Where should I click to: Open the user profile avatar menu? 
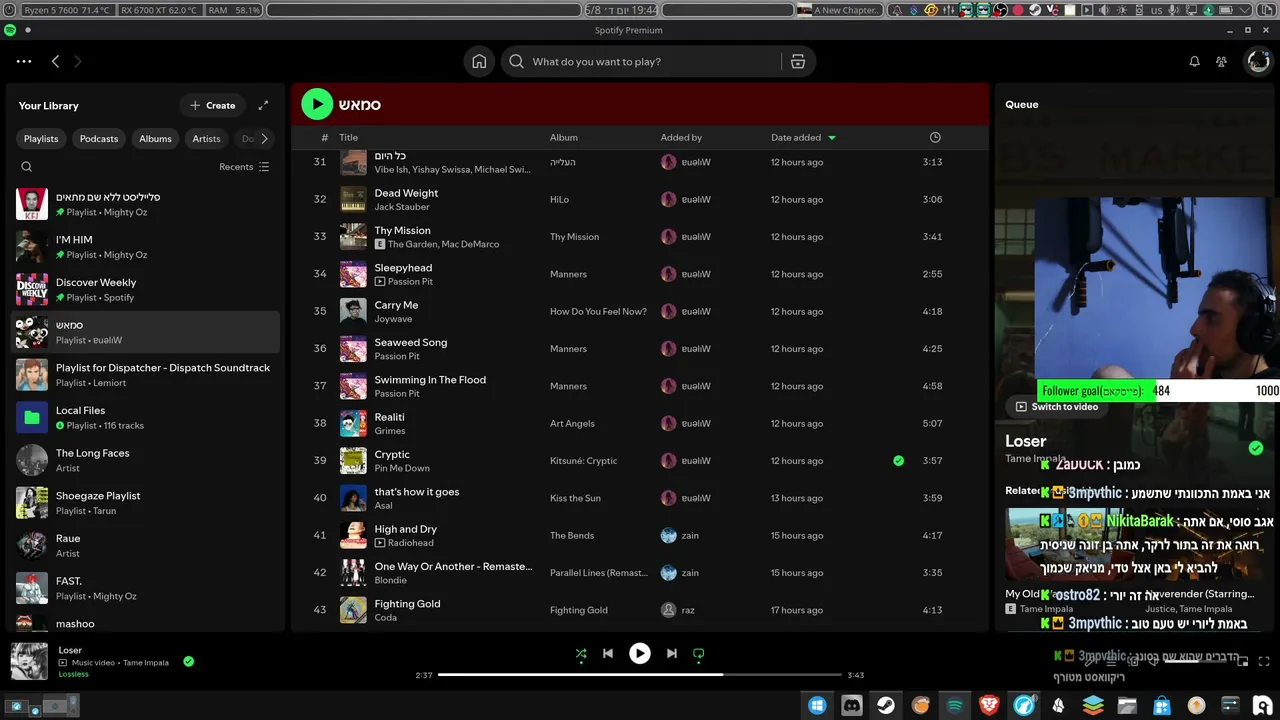click(x=1257, y=61)
